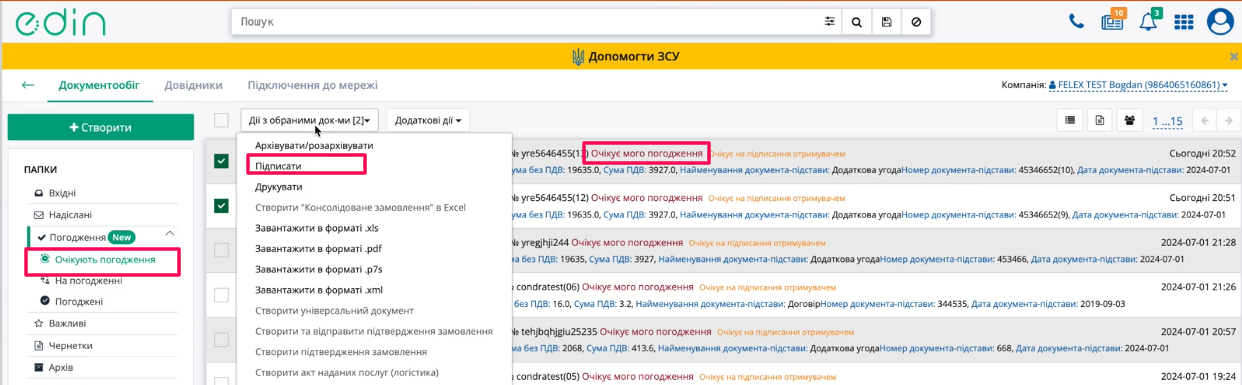The width and height of the screenshot is (1242, 385).
Task: Open Додаткові дії dropdown
Action: [428, 121]
